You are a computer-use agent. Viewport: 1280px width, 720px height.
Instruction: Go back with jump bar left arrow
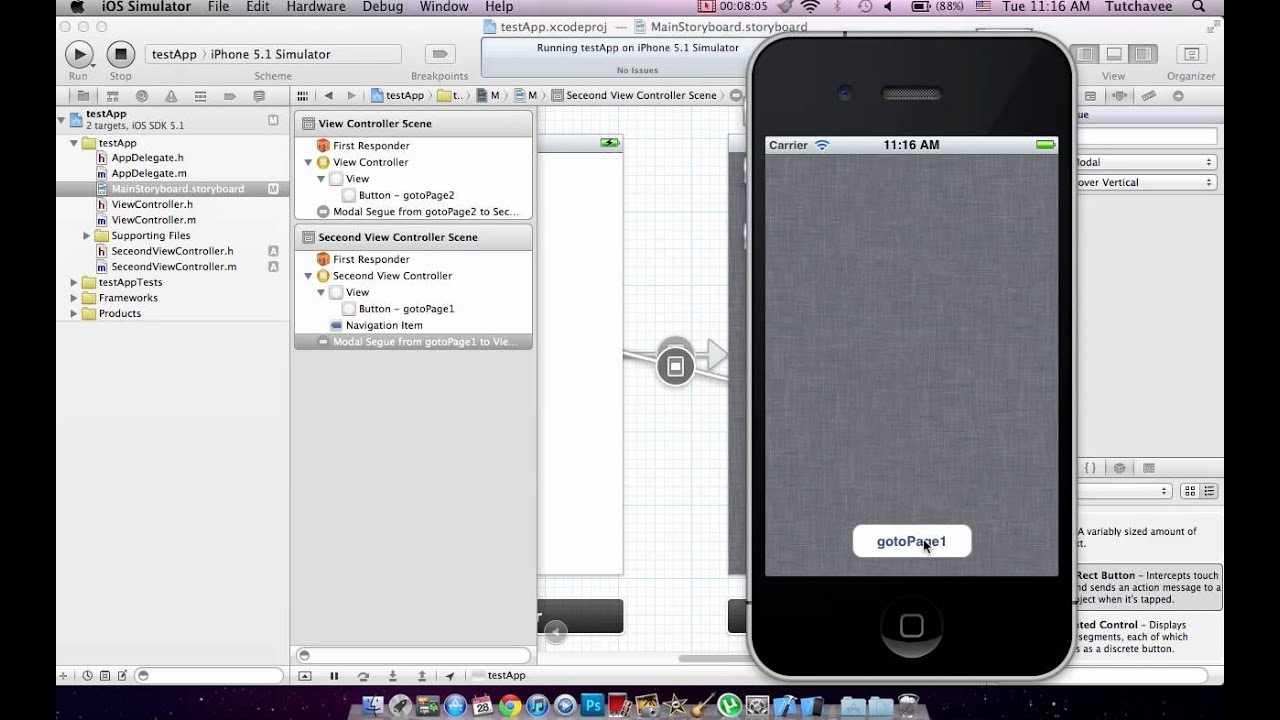[328, 96]
